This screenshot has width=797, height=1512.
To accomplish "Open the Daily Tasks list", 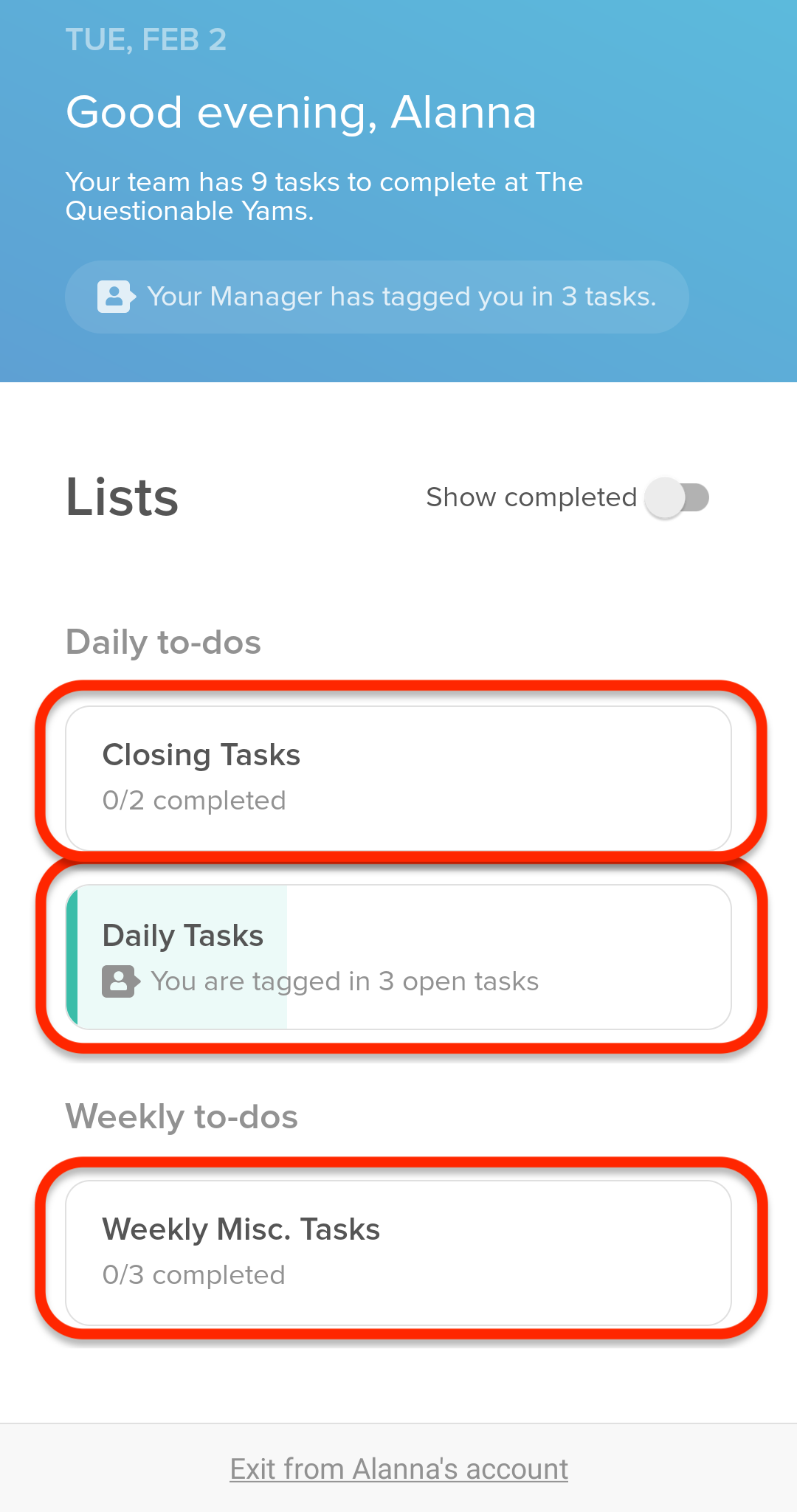I will point(398,957).
